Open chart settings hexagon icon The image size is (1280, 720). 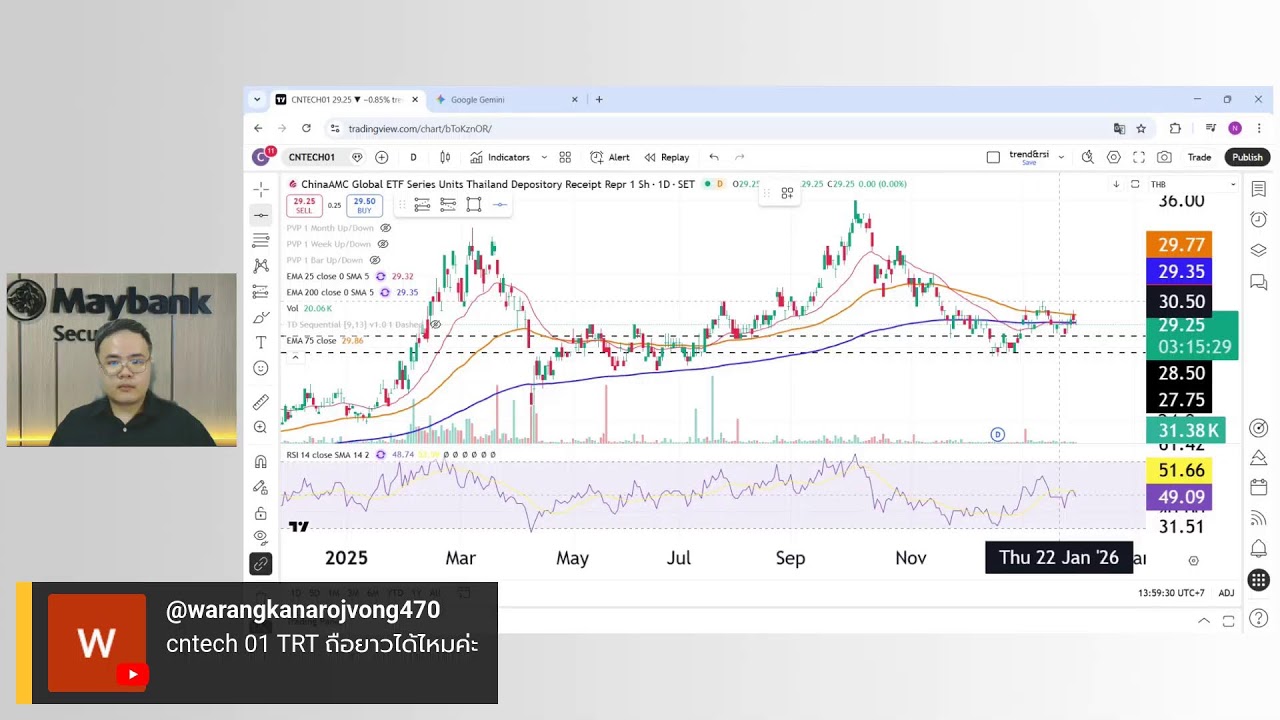click(1113, 157)
